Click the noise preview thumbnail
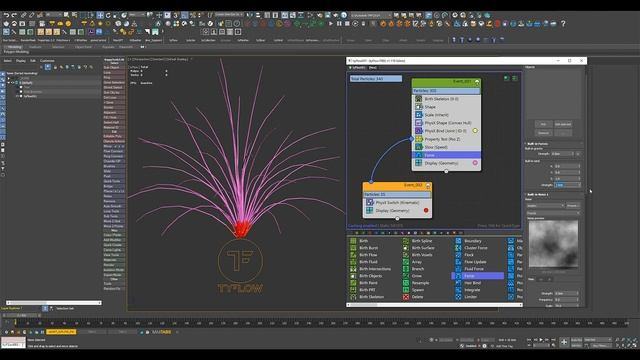The width and height of the screenshot is (640, 360). click(553, 244)
